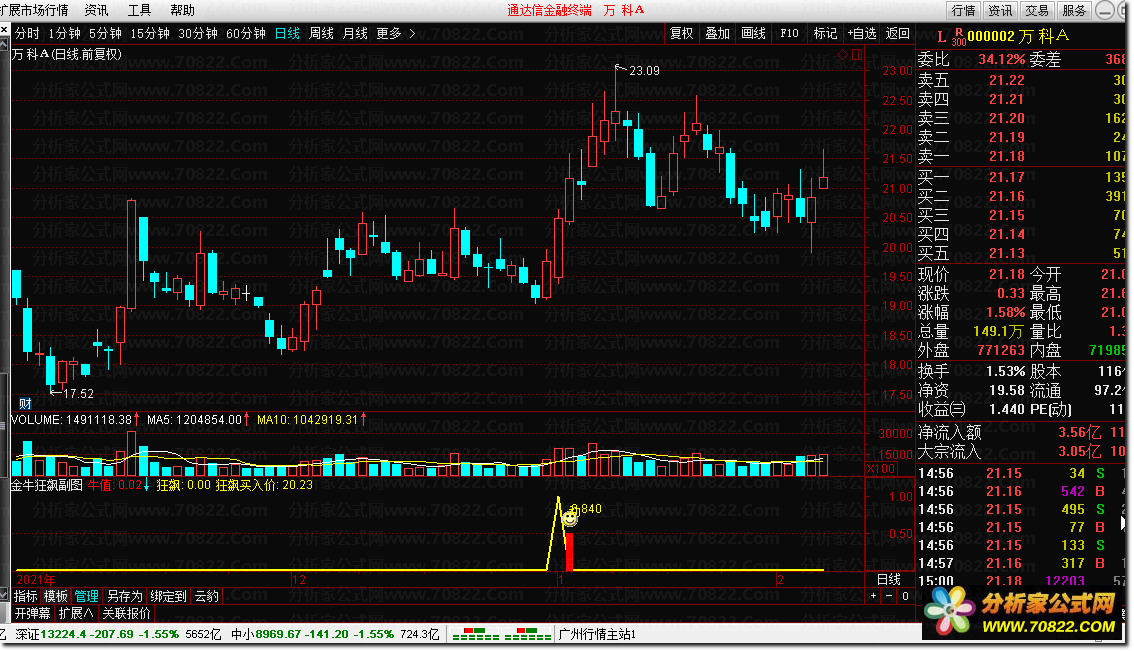
Task: Select the 15分钟 period tab
Action: click(x=150, y=33)
